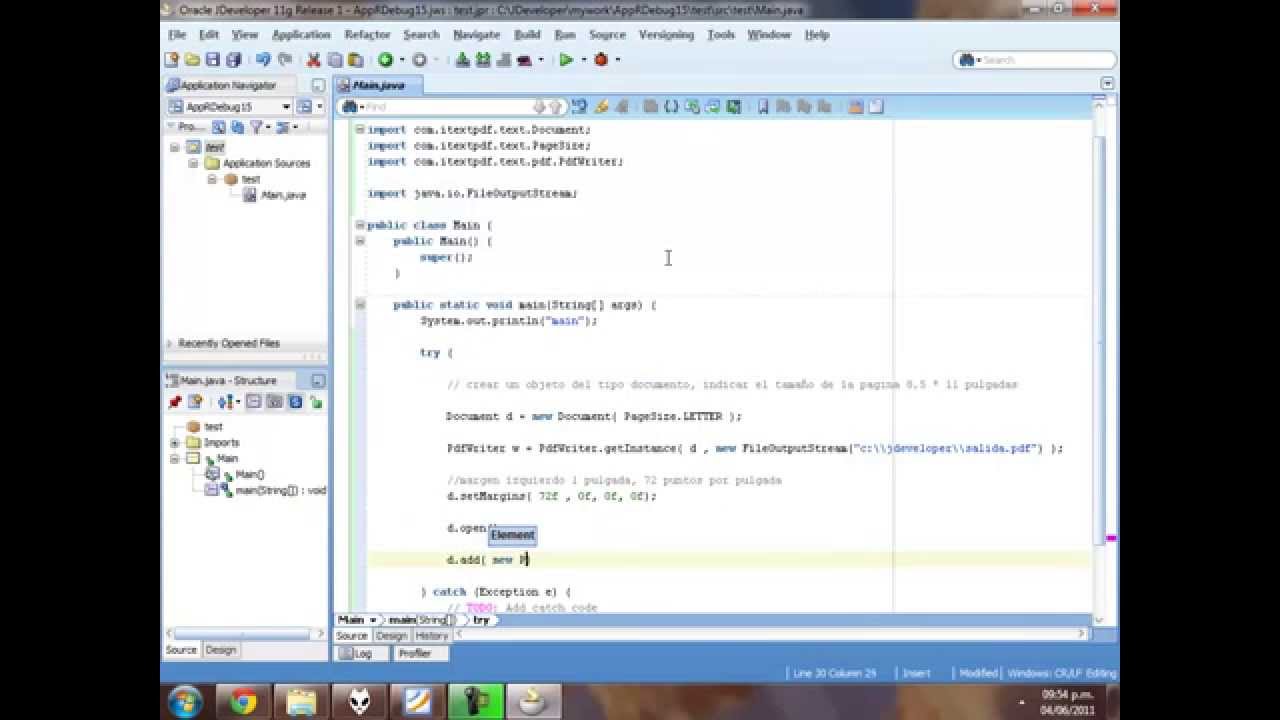
Task: Click the gray Forward navigation icon
Action: [419, 60]
